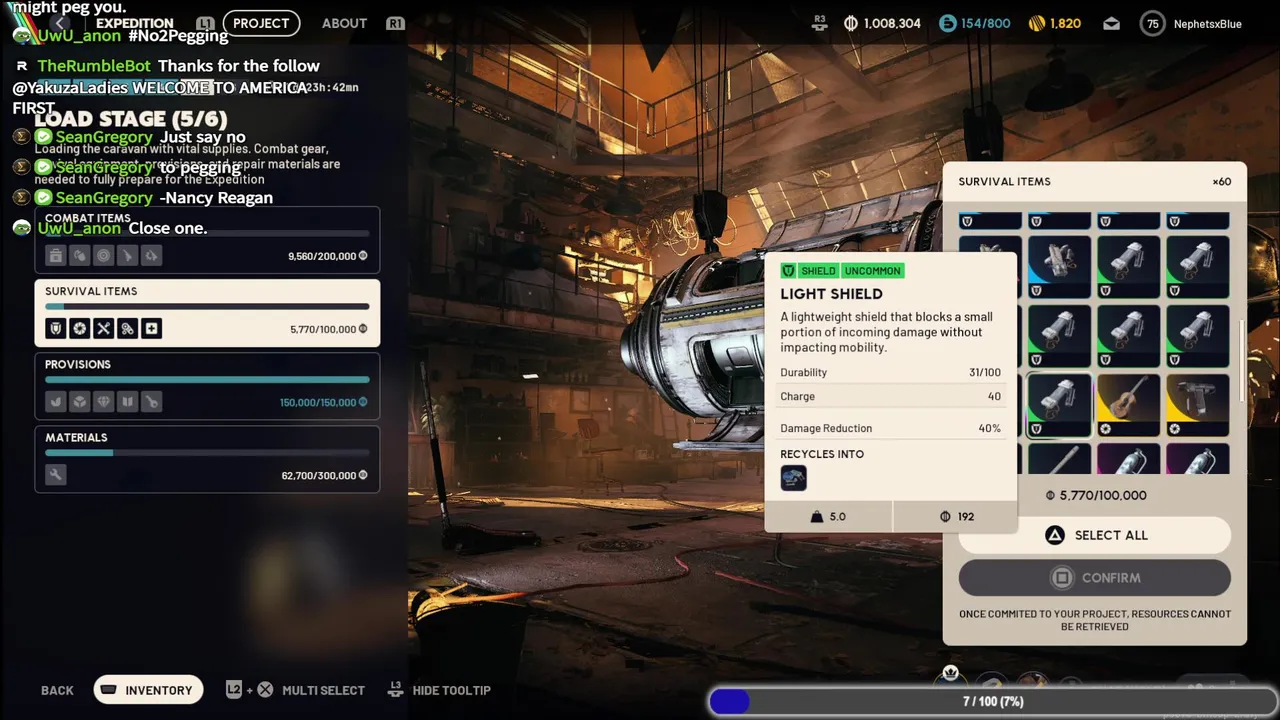The image size is (1280, 720).
Task: Click the survival items grid scrollbar
Action: (x=1243, y=361)
